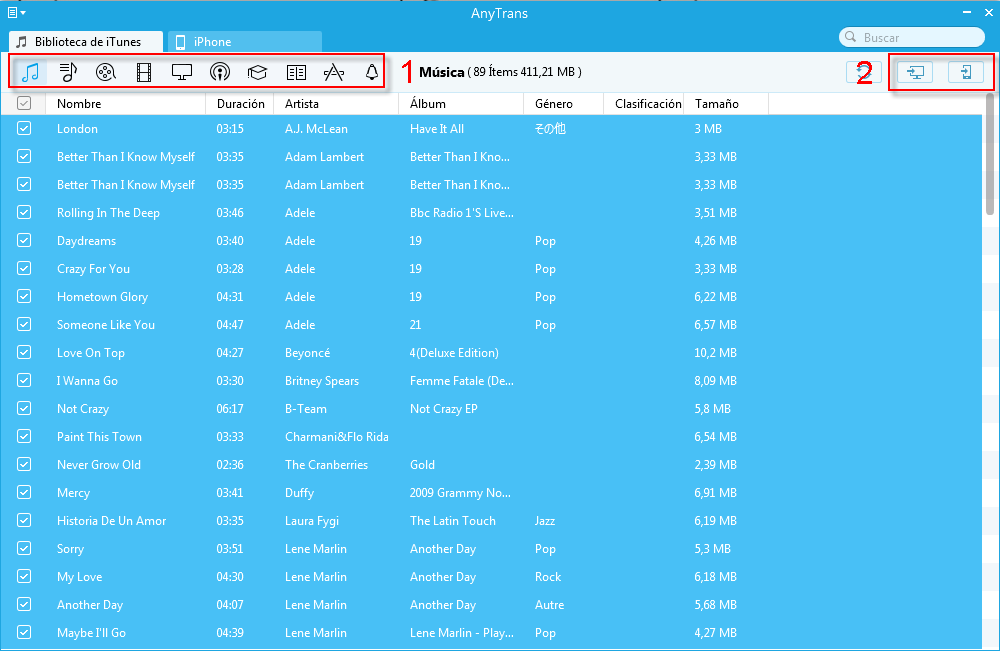The width and height of the screenshot is (1000, 651).
Task: Open the iTunes U graduation cap icon
Action: click(x=258, y=72)
